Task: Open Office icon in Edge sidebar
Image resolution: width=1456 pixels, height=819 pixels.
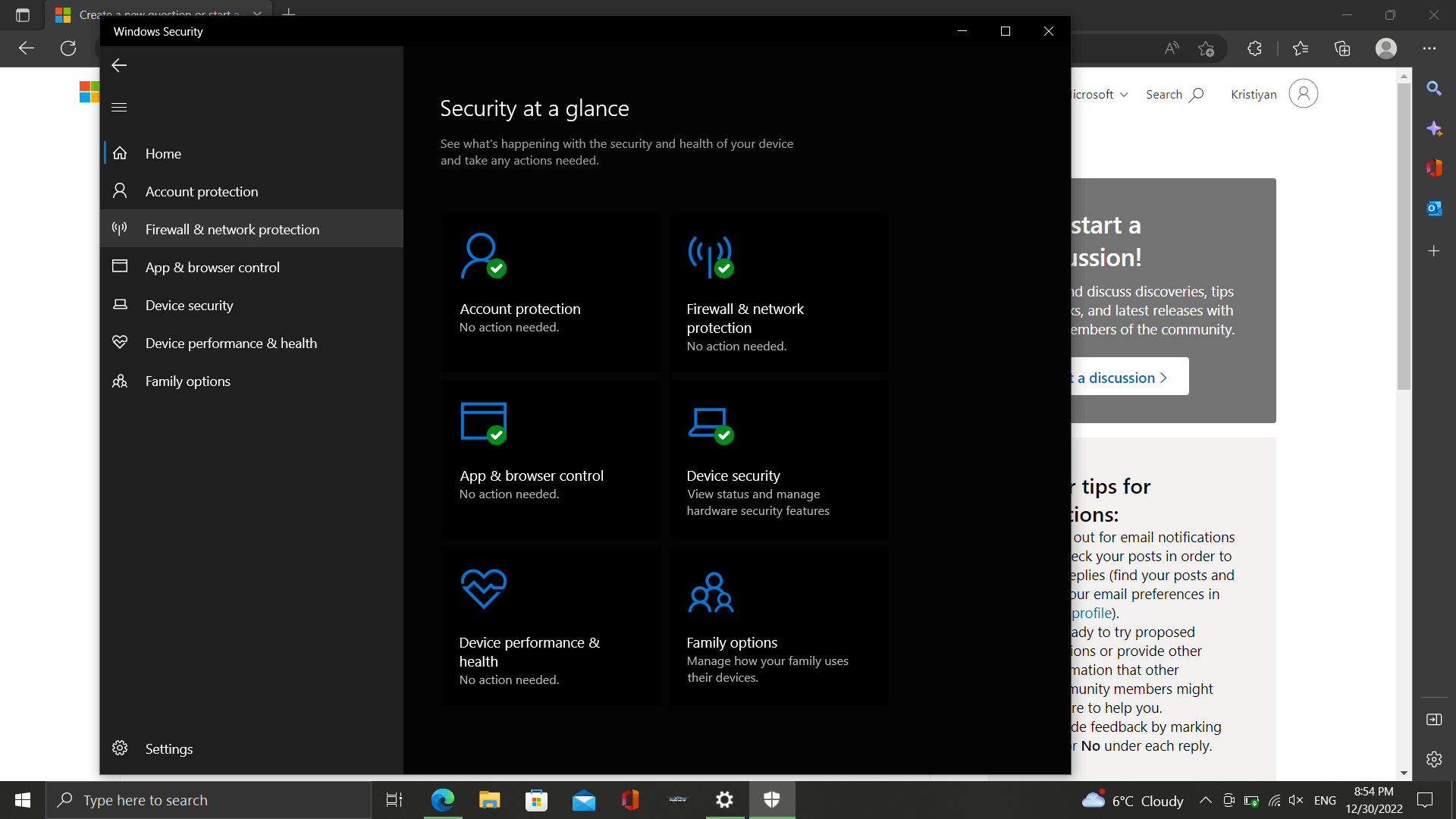Action: (1434, 168)
